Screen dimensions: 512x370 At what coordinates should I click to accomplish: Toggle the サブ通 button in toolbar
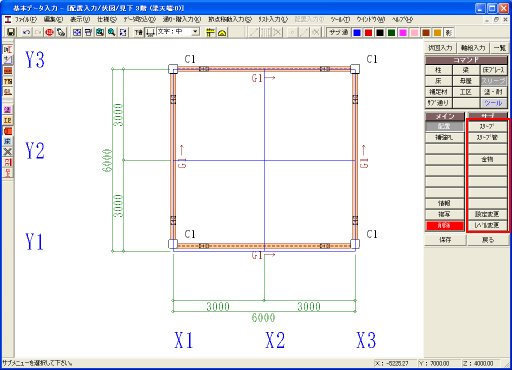[338, 32]
